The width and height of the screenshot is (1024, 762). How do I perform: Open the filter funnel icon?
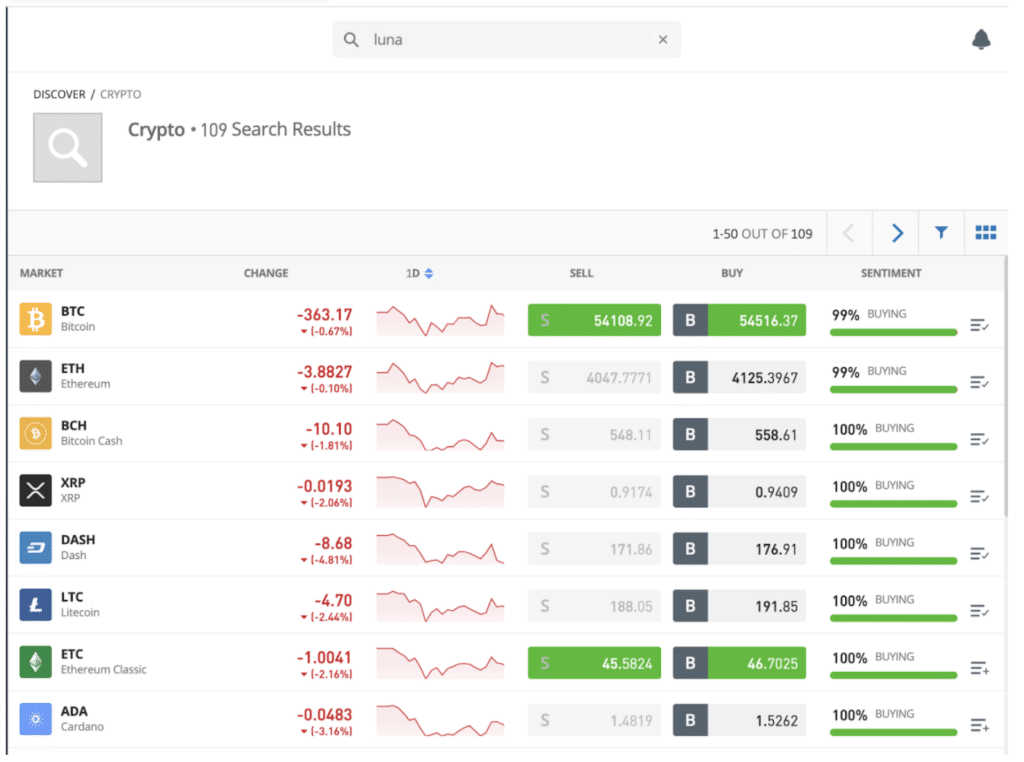click(941, 232)
